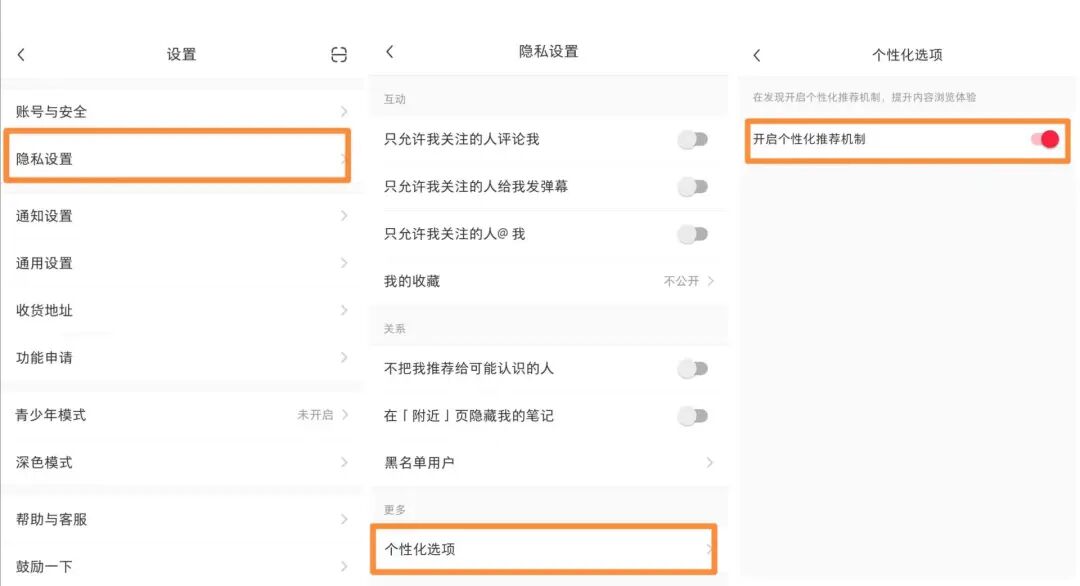Toggle 在附近页隐藏我的笔记 switch

(693, 415)
